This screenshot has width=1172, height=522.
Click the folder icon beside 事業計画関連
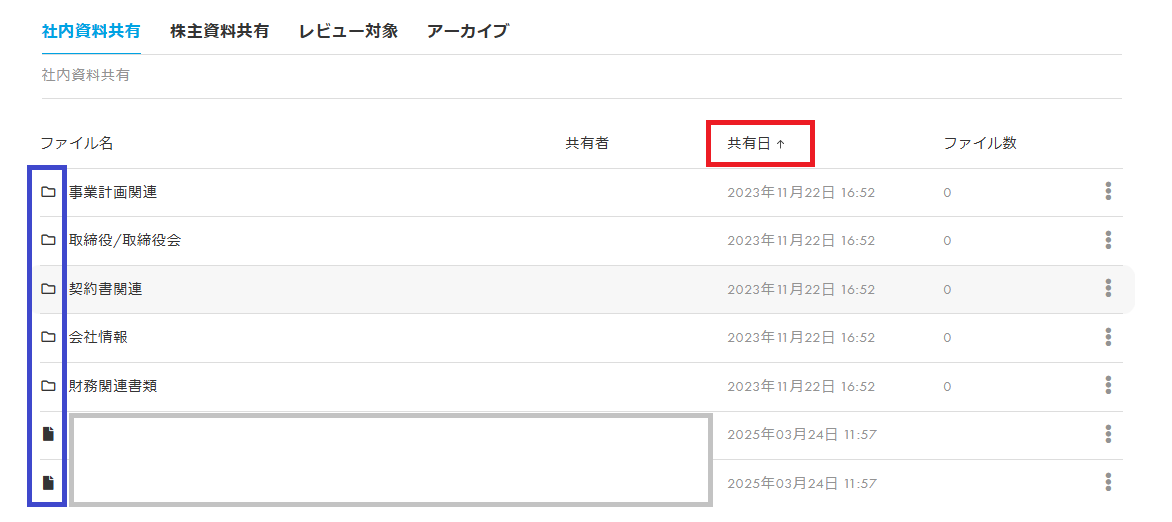[x=48, y=192]
